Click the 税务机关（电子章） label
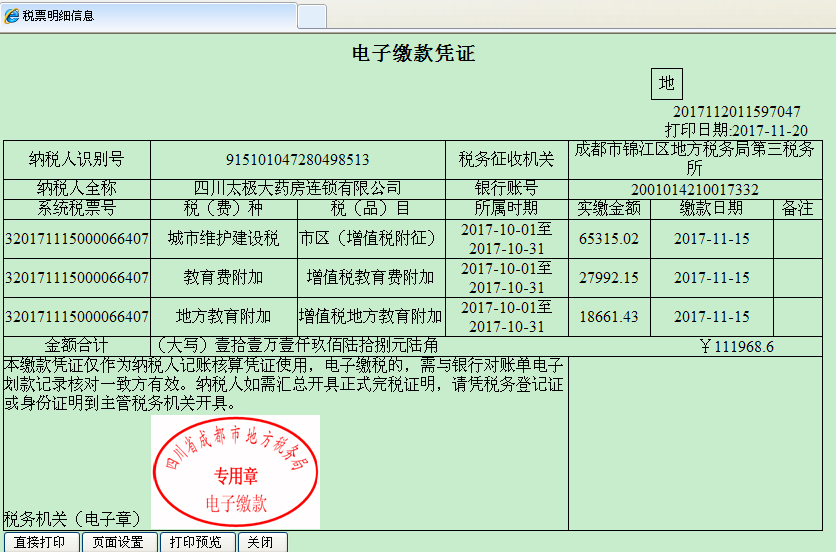The width and height of the screenshot is (836, 552). tap(74, 519)
